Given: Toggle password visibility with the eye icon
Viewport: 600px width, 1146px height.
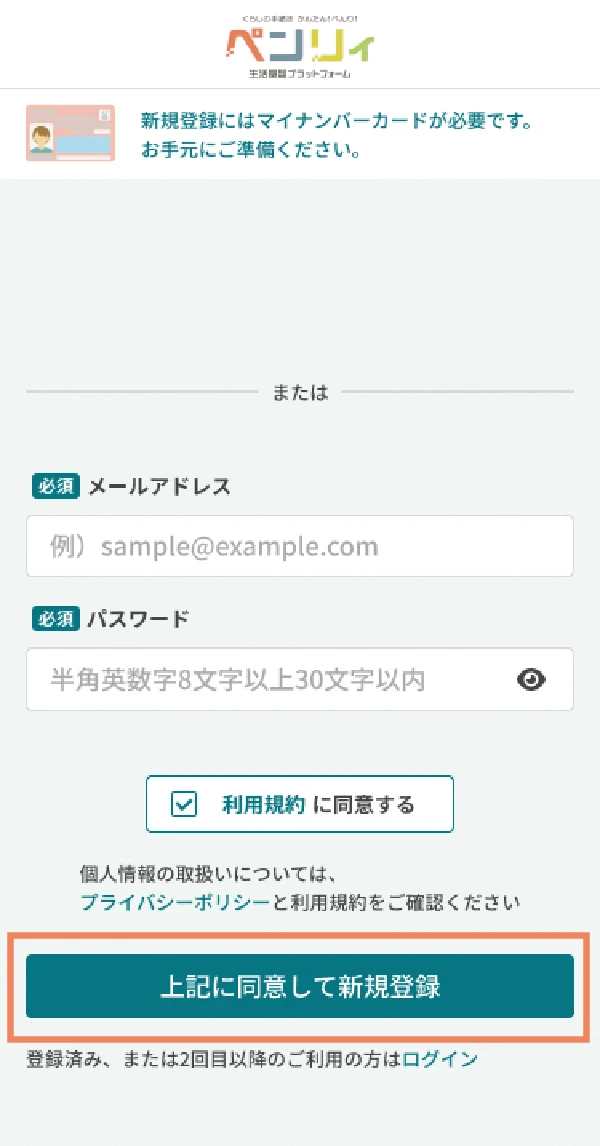Looking at the screenshot, I should (x=532, y=680).
